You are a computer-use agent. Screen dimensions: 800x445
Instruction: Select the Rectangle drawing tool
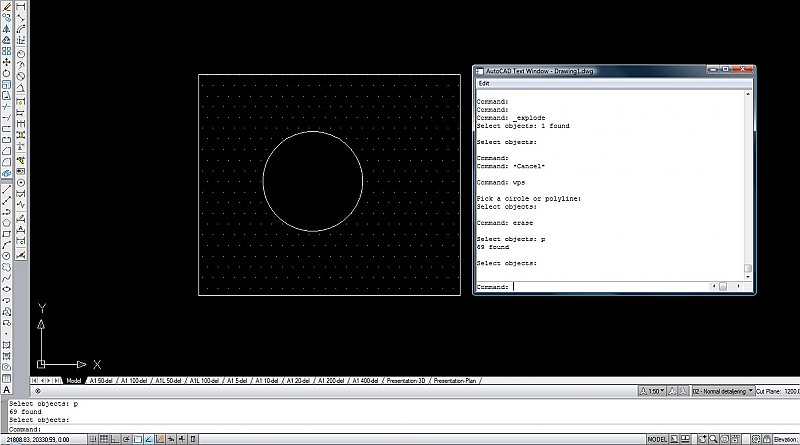pyautogui.click(x=7, y=234)
